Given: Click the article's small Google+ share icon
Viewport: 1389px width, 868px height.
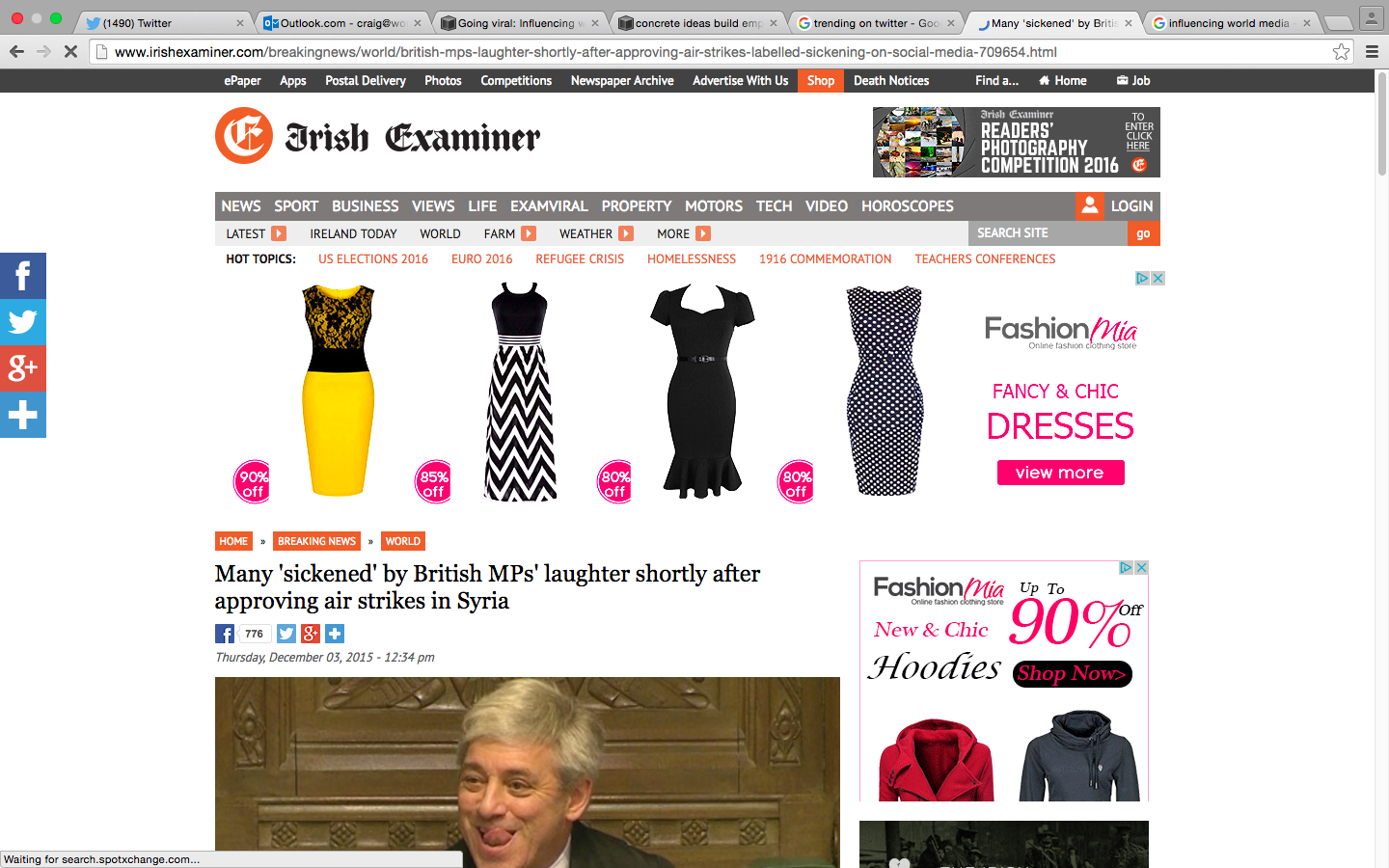Looking at the screenshot, I should pos(311,634).
